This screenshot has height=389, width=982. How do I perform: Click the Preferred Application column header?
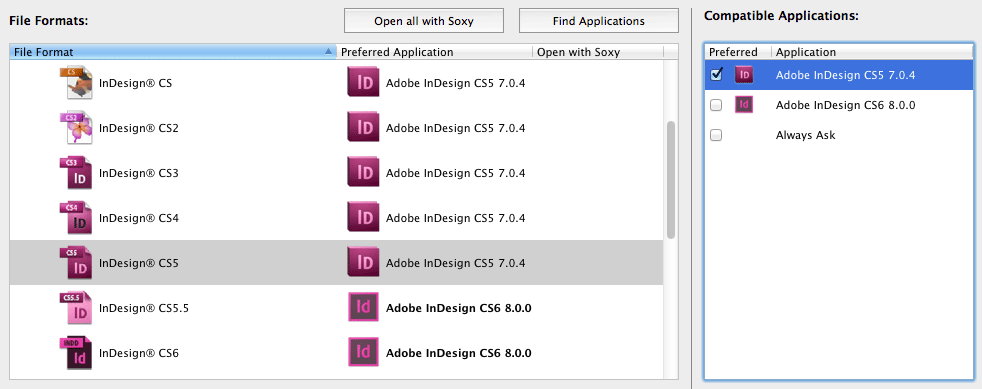[435, 52]
